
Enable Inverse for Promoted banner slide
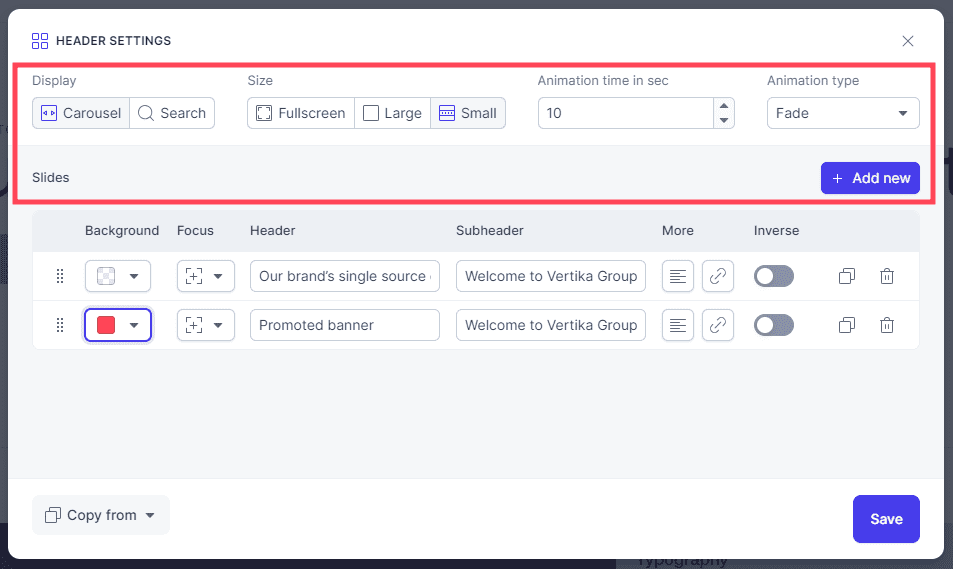click(774, 325)
